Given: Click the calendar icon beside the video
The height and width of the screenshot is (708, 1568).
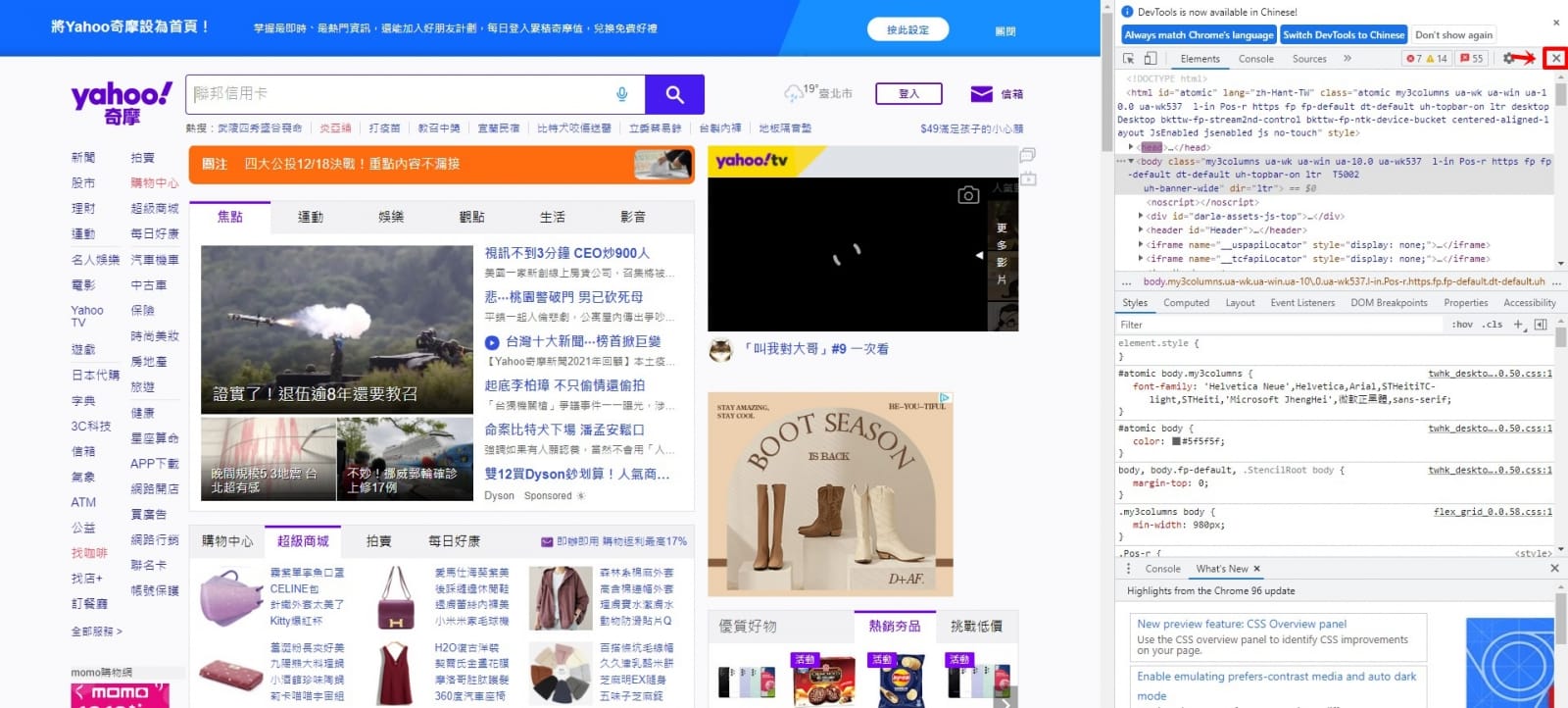Looking at the screenshot, I should click(x=1027, y=178).
